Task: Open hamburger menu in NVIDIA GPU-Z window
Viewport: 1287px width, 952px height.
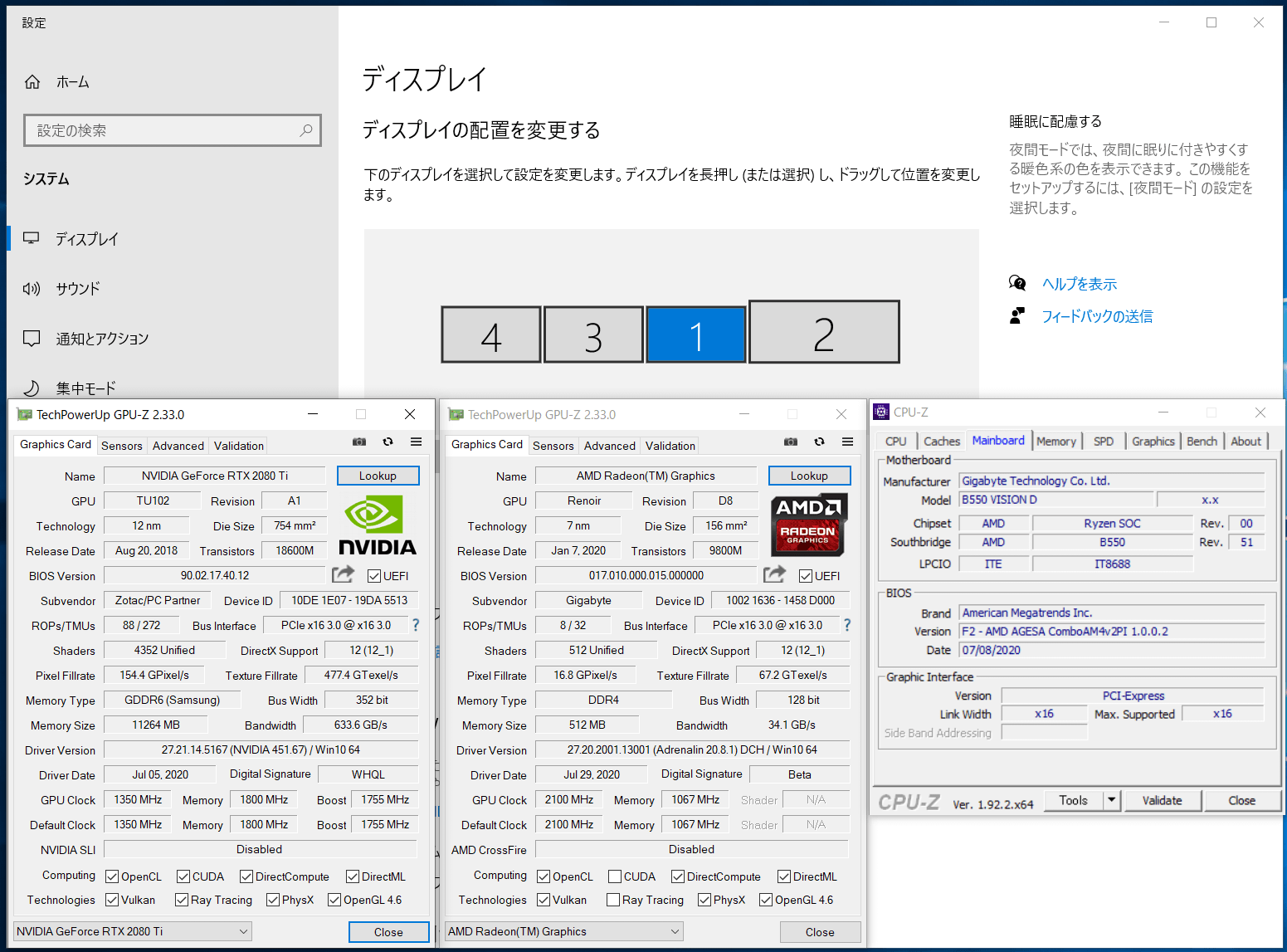Action: 416,442
